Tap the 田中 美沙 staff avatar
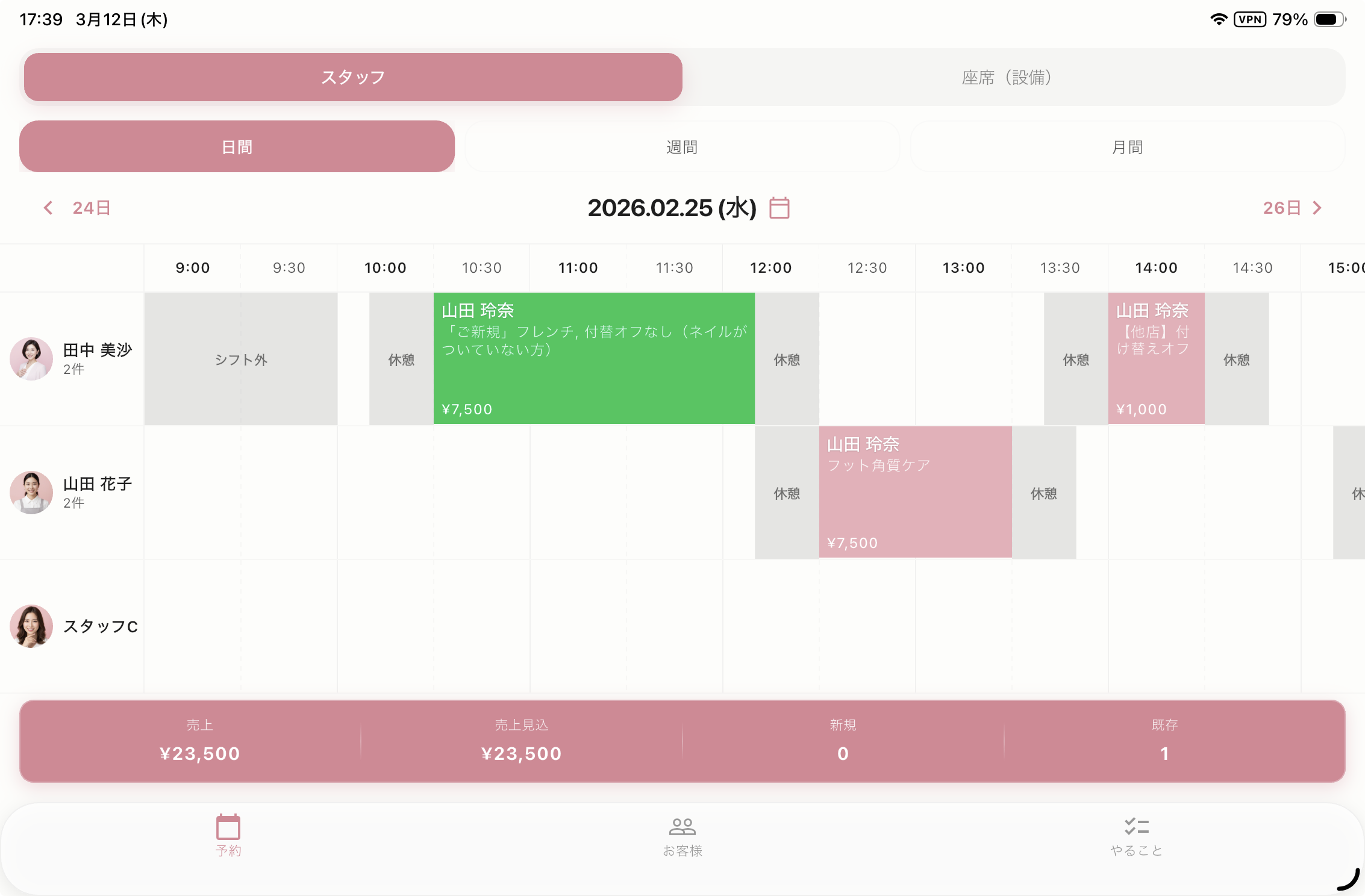Screen dimensions: 1365x896 point(31,359)
